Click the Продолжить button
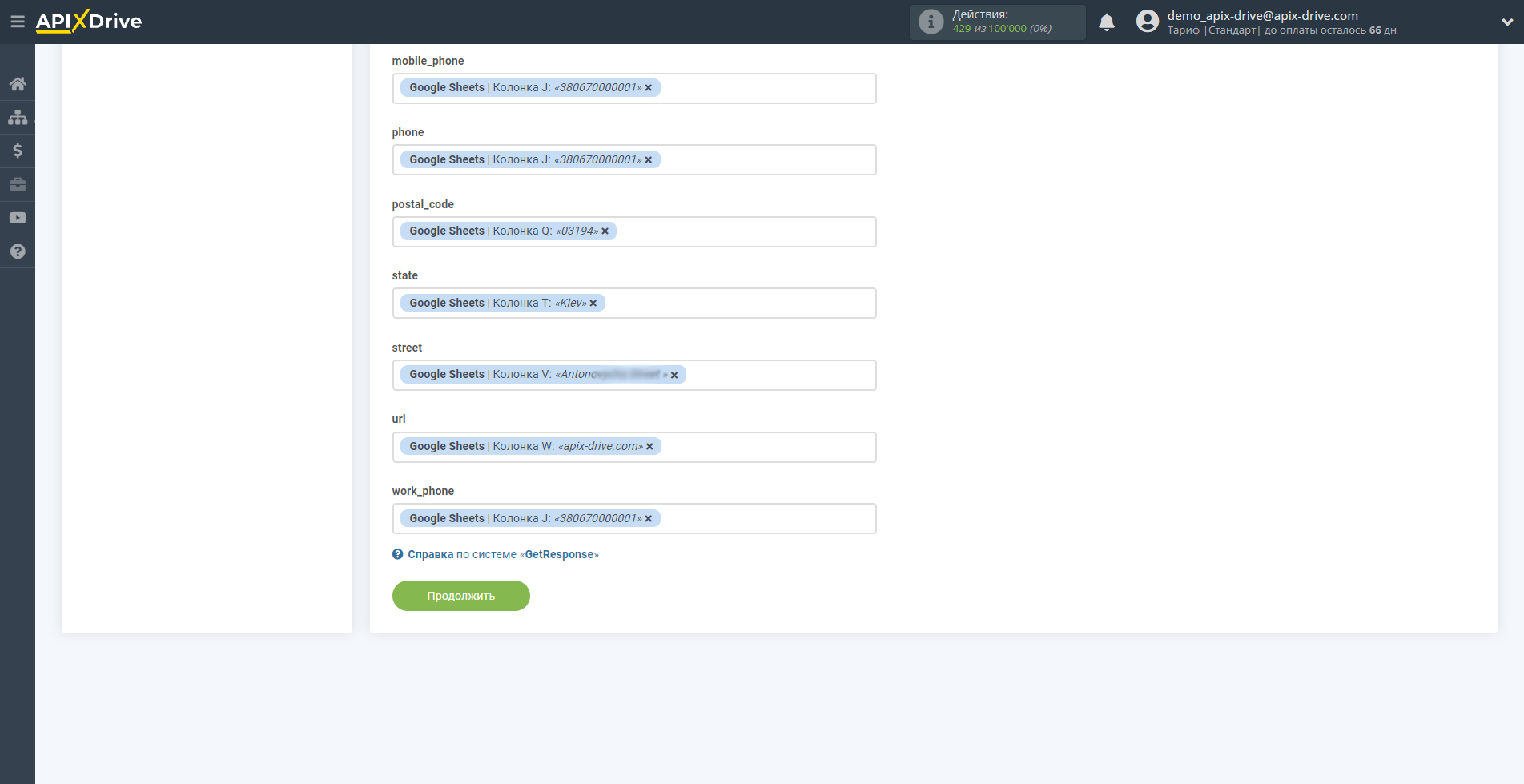Viewport: 1524px width, 784px height. coord(461,596)
